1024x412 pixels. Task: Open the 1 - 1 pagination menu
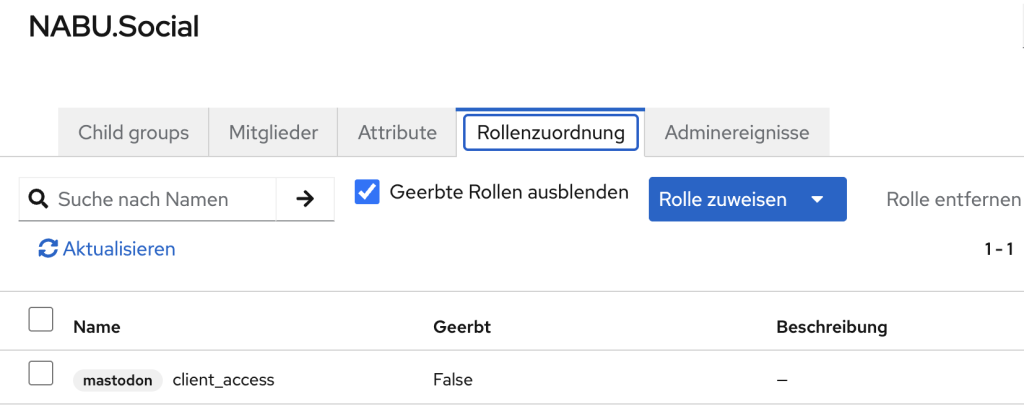[998, 249]
